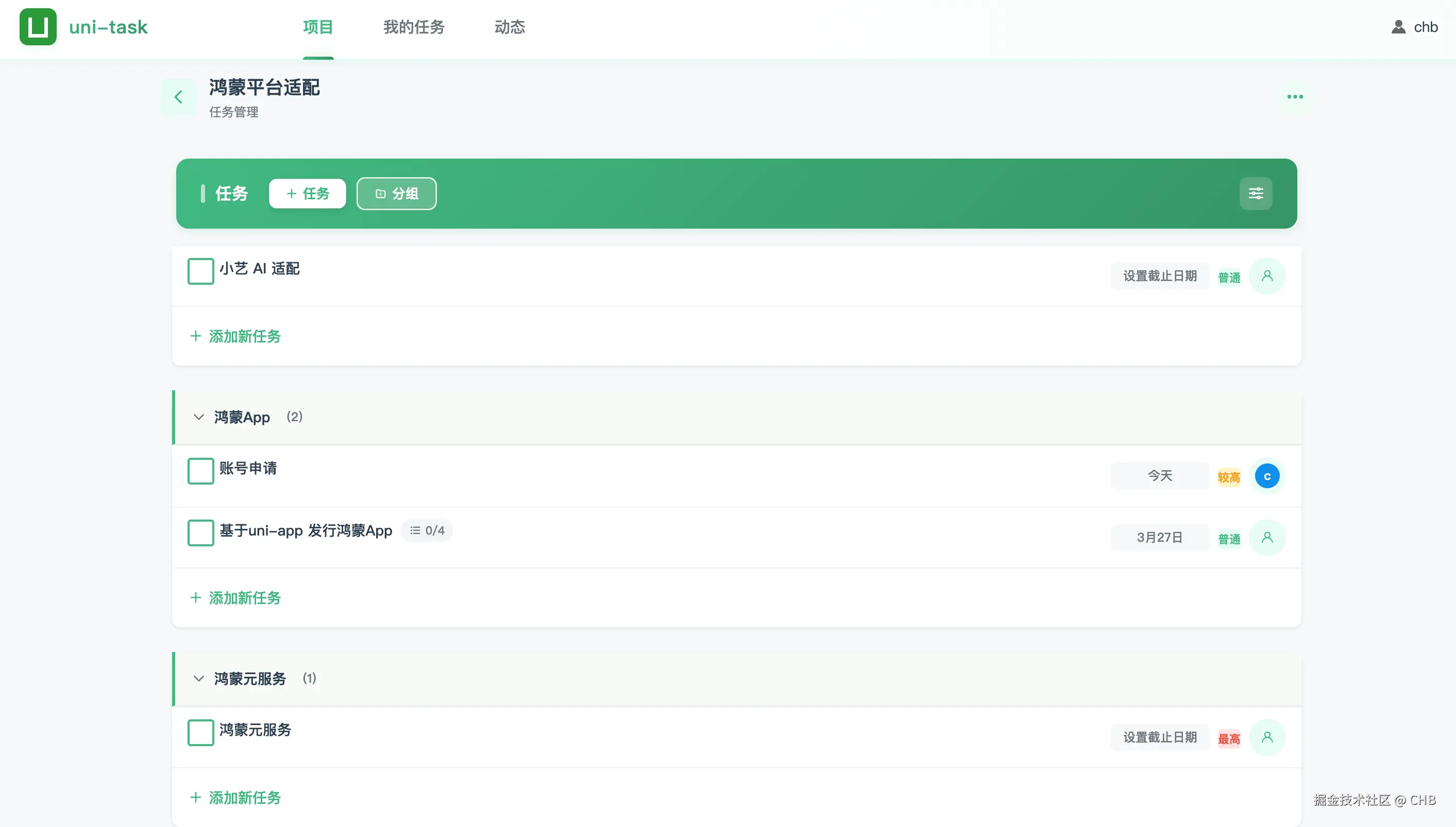The height and width of the screenshot is (827, 1456).
Task: Tick the 基于uni-app 发行鸿蒙App checkbox
Action: [200, 533]
